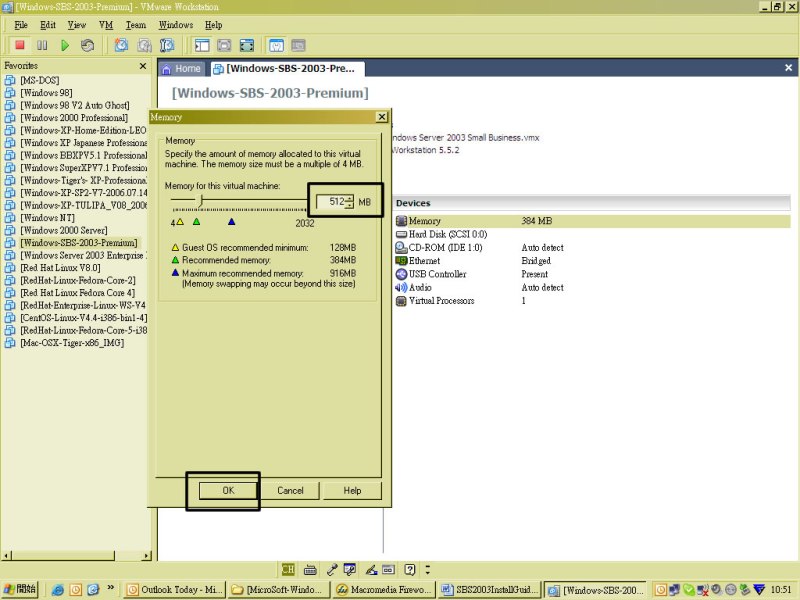Click the Snapshot Manager toolbar icon
This screenshot has height=600, width=800.
tap(167, 45)
